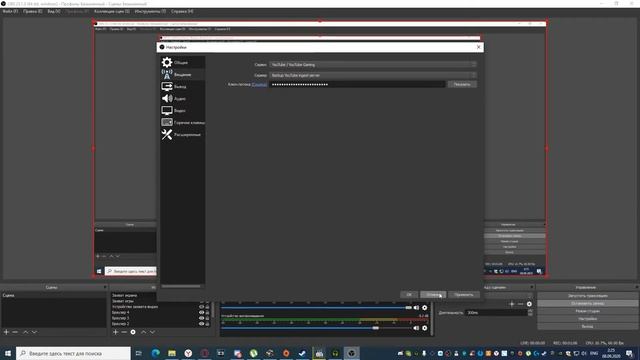Lock the Устройство захвата видео source
Image resolution: width=640 pixels, height=360 pixels.
(207, 307)
